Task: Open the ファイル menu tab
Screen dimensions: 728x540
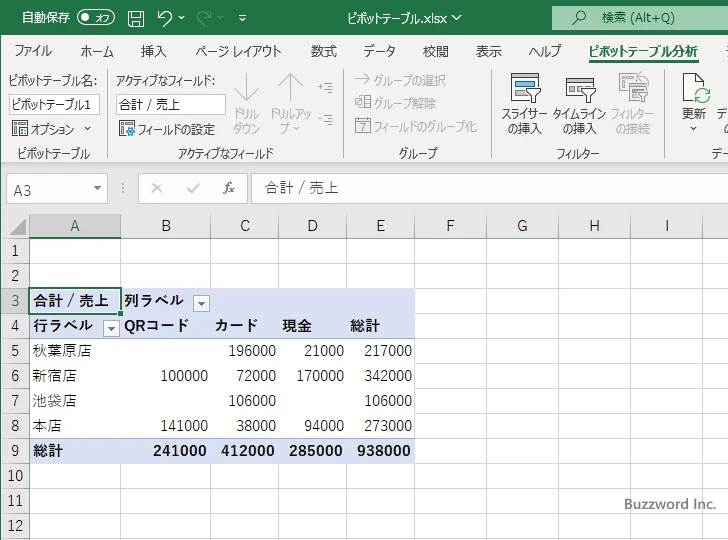Action: pos(33,51)
